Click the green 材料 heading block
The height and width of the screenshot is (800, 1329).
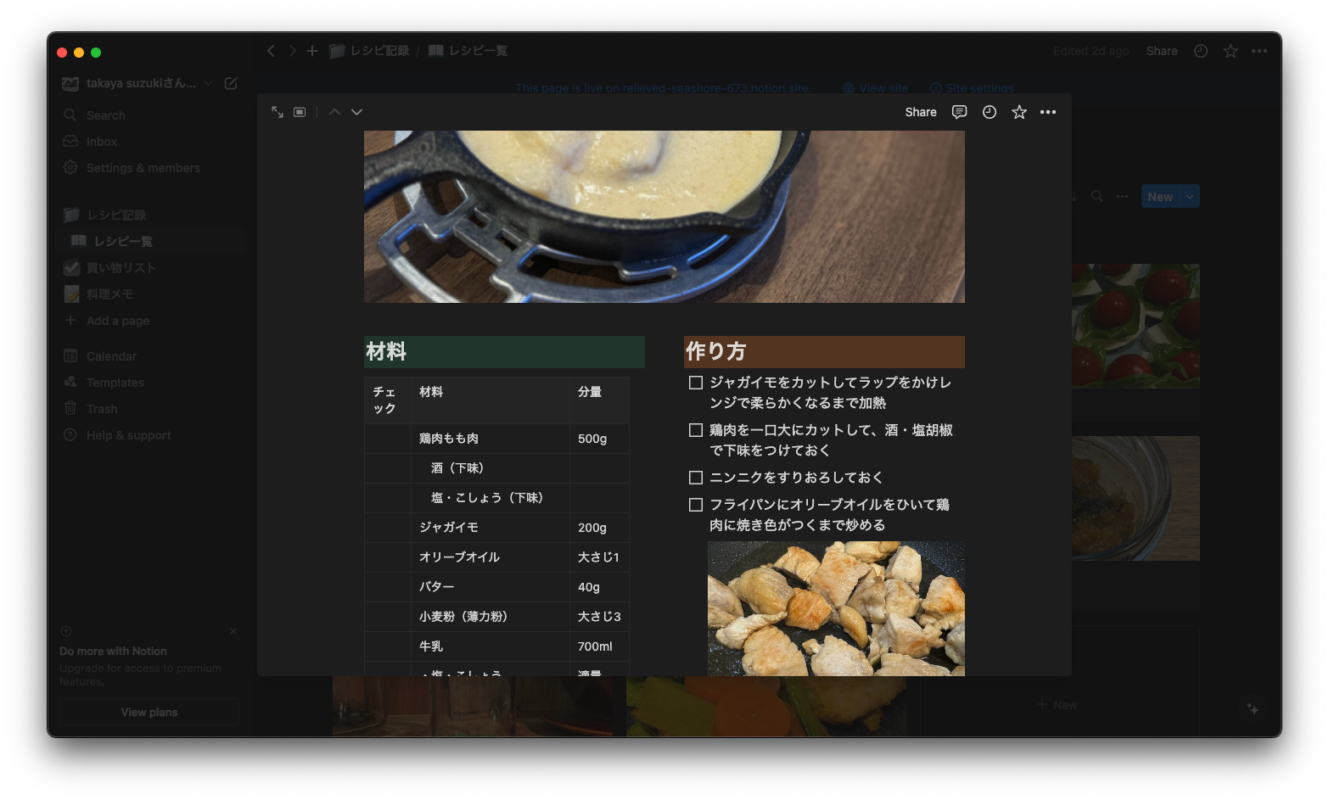pos(504,352)
